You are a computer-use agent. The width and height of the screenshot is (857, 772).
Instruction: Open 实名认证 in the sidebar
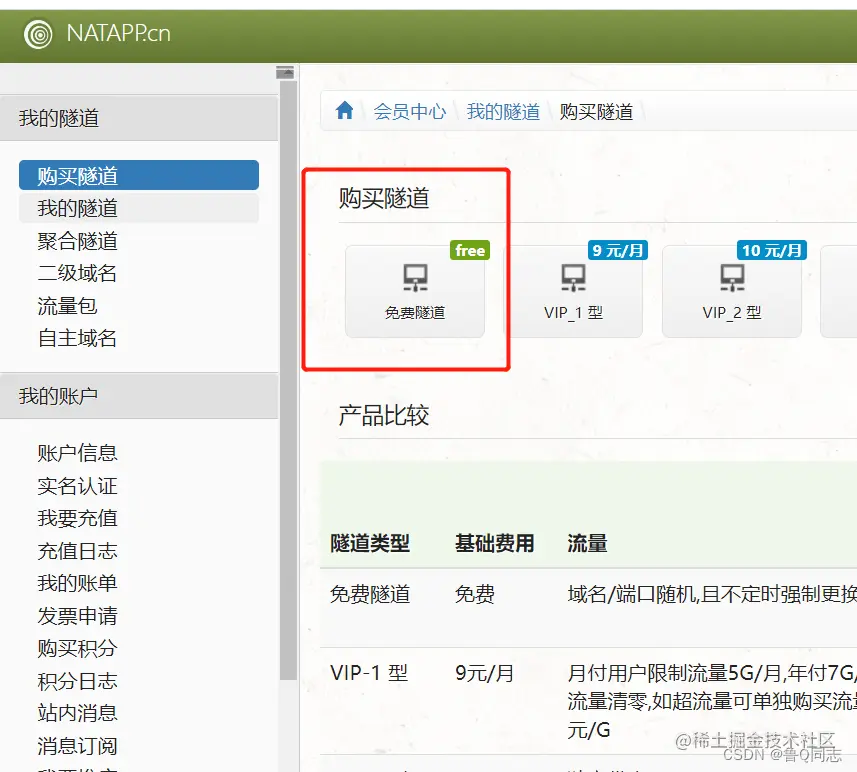[x=78, y=486]
